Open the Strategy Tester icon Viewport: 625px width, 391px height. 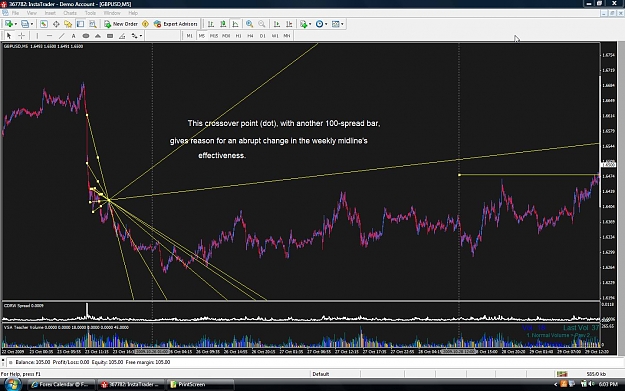pos(92,24)
